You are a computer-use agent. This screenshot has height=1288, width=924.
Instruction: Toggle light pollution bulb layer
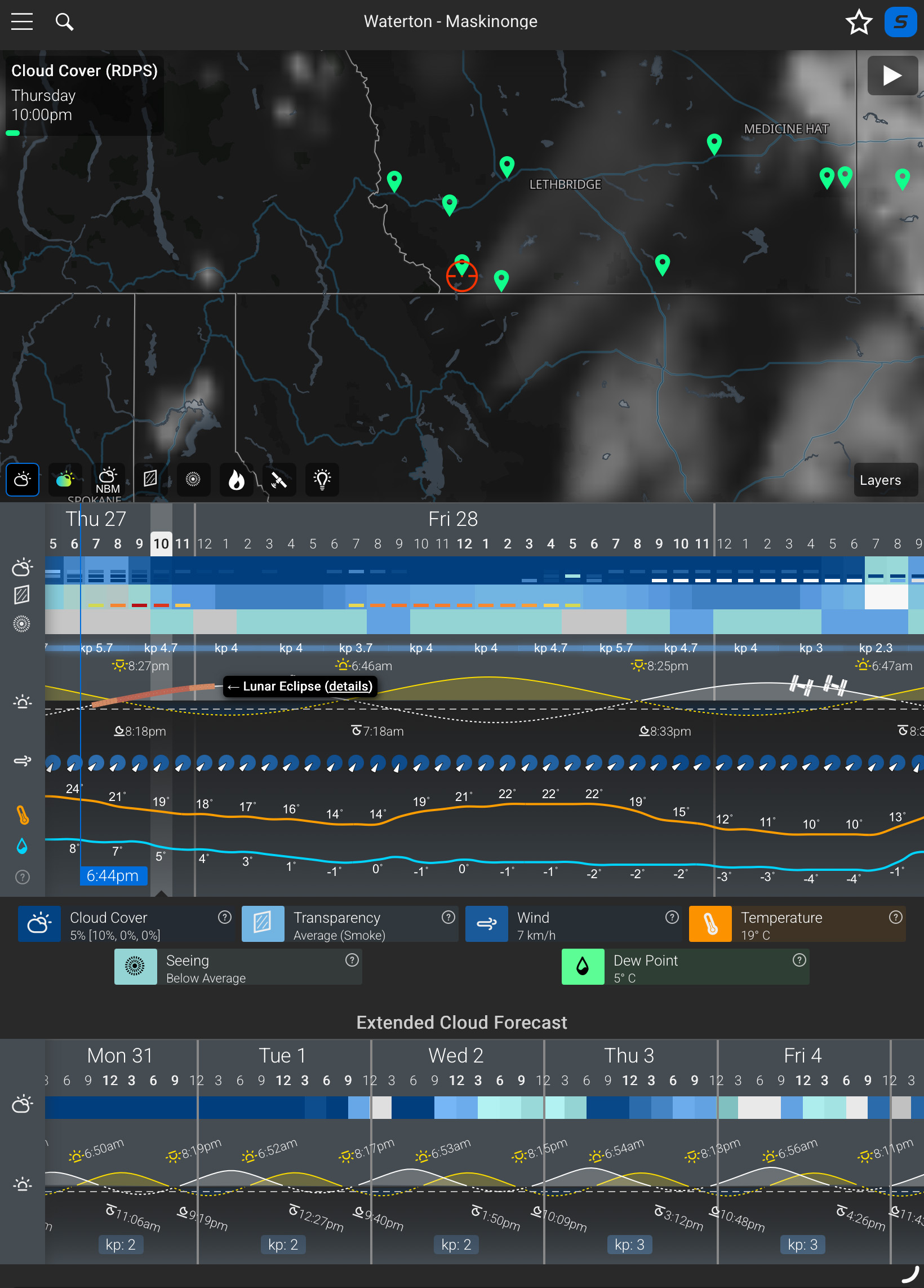(322, 479)
